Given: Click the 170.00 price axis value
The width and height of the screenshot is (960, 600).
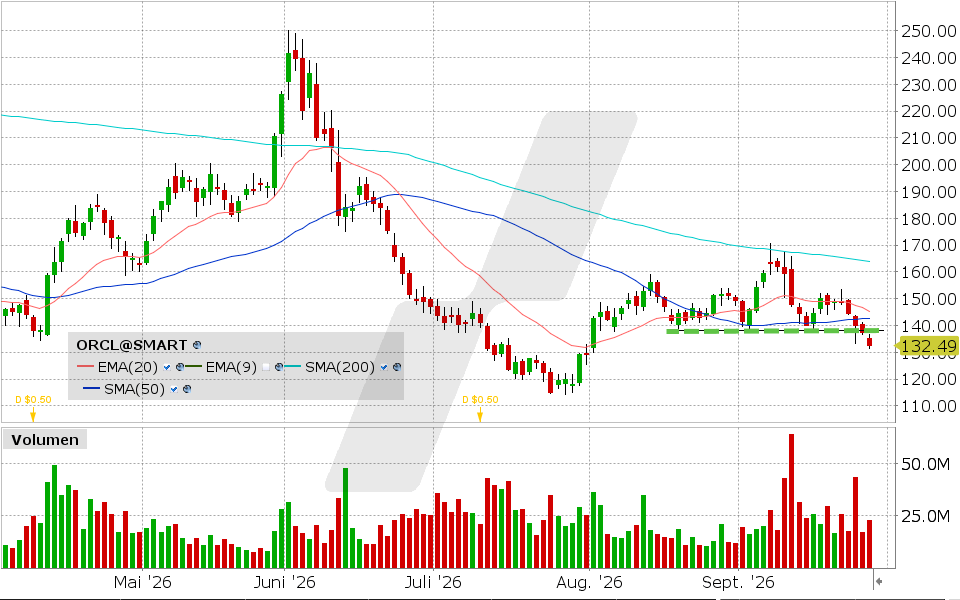Looking at the screenshot, I should click(x=929, y=246).
